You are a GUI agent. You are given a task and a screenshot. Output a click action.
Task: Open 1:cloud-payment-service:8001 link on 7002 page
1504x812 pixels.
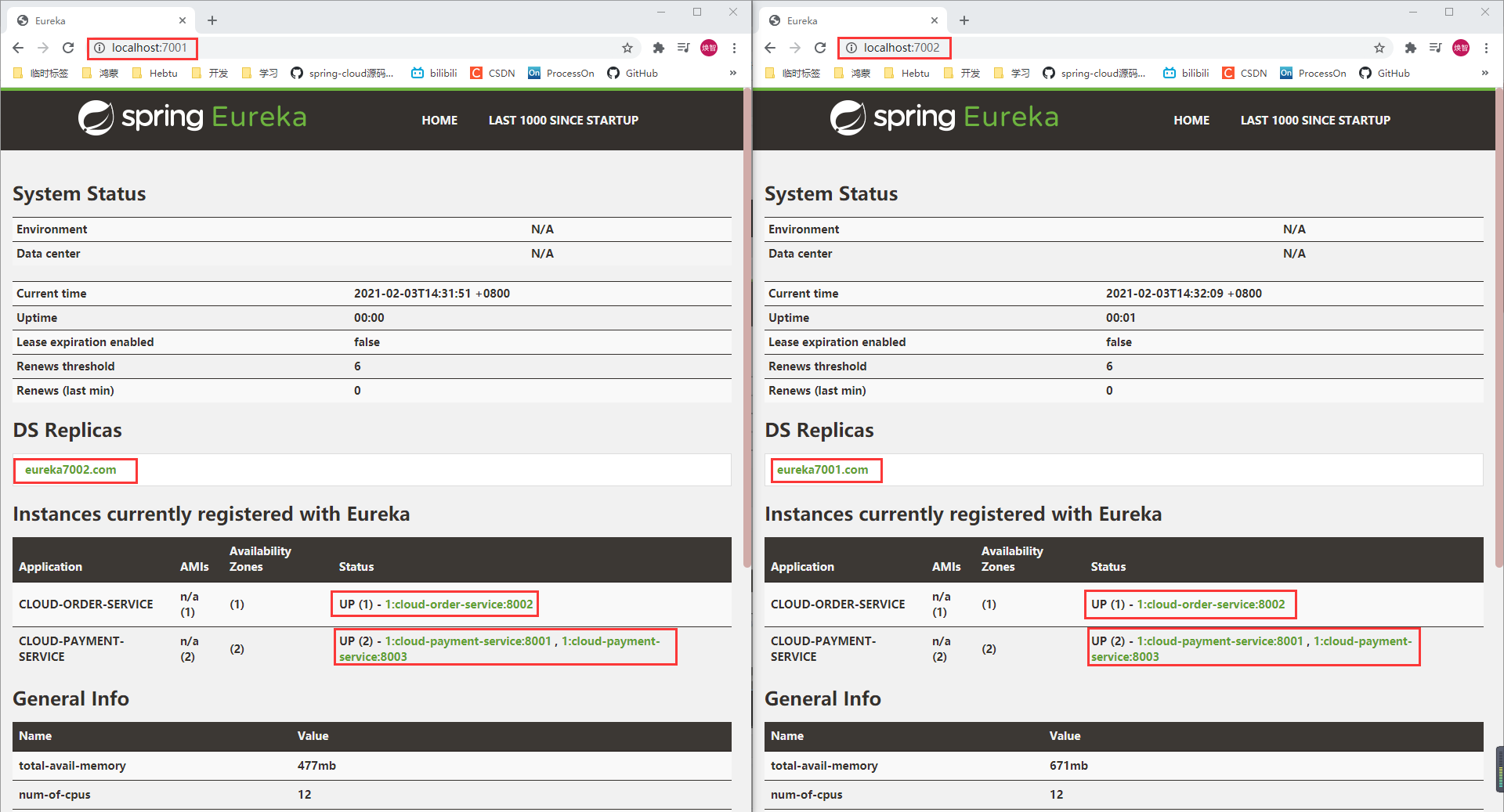(1220, 641)
